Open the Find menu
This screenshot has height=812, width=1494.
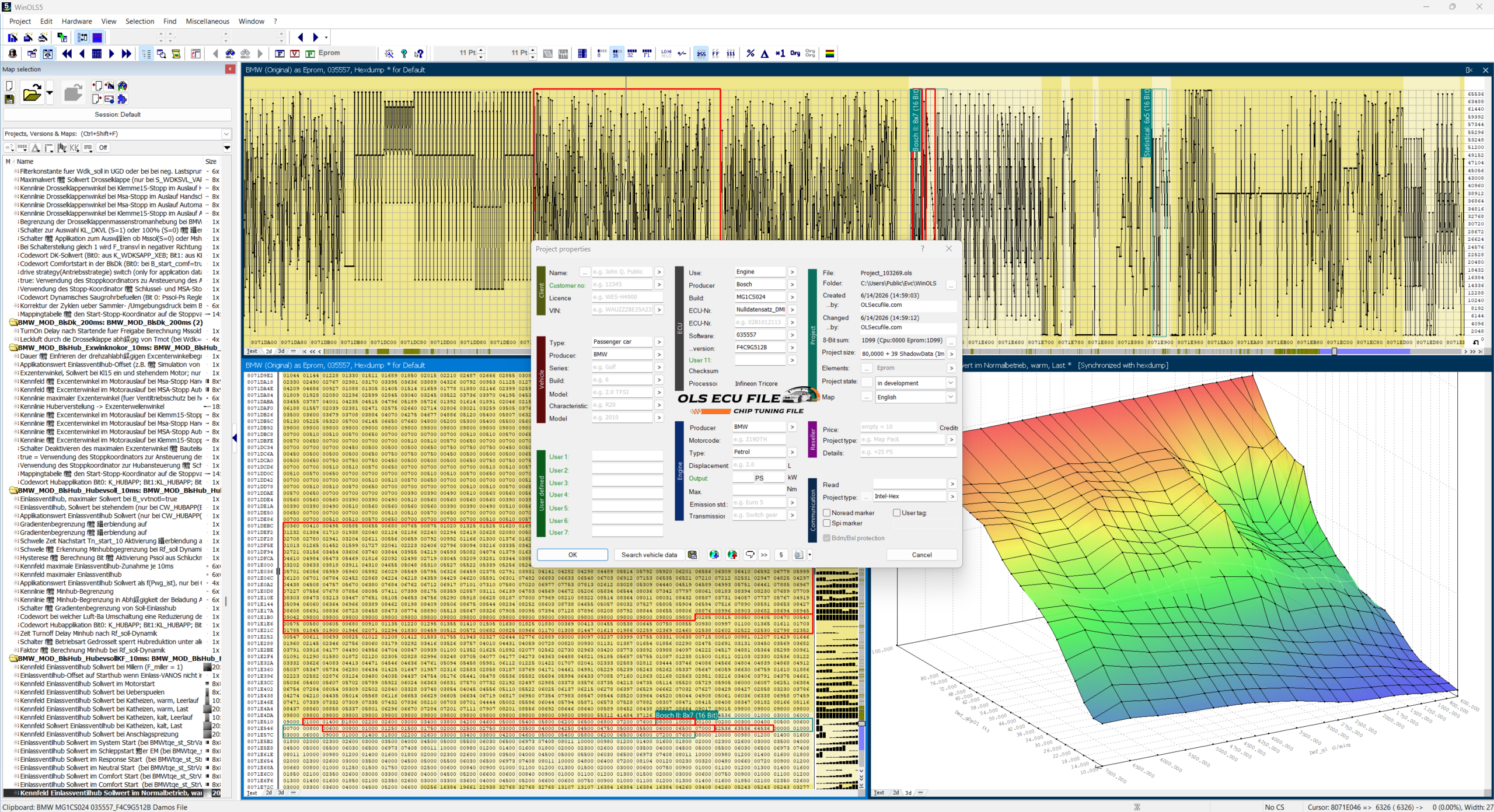tap(170, 22)
